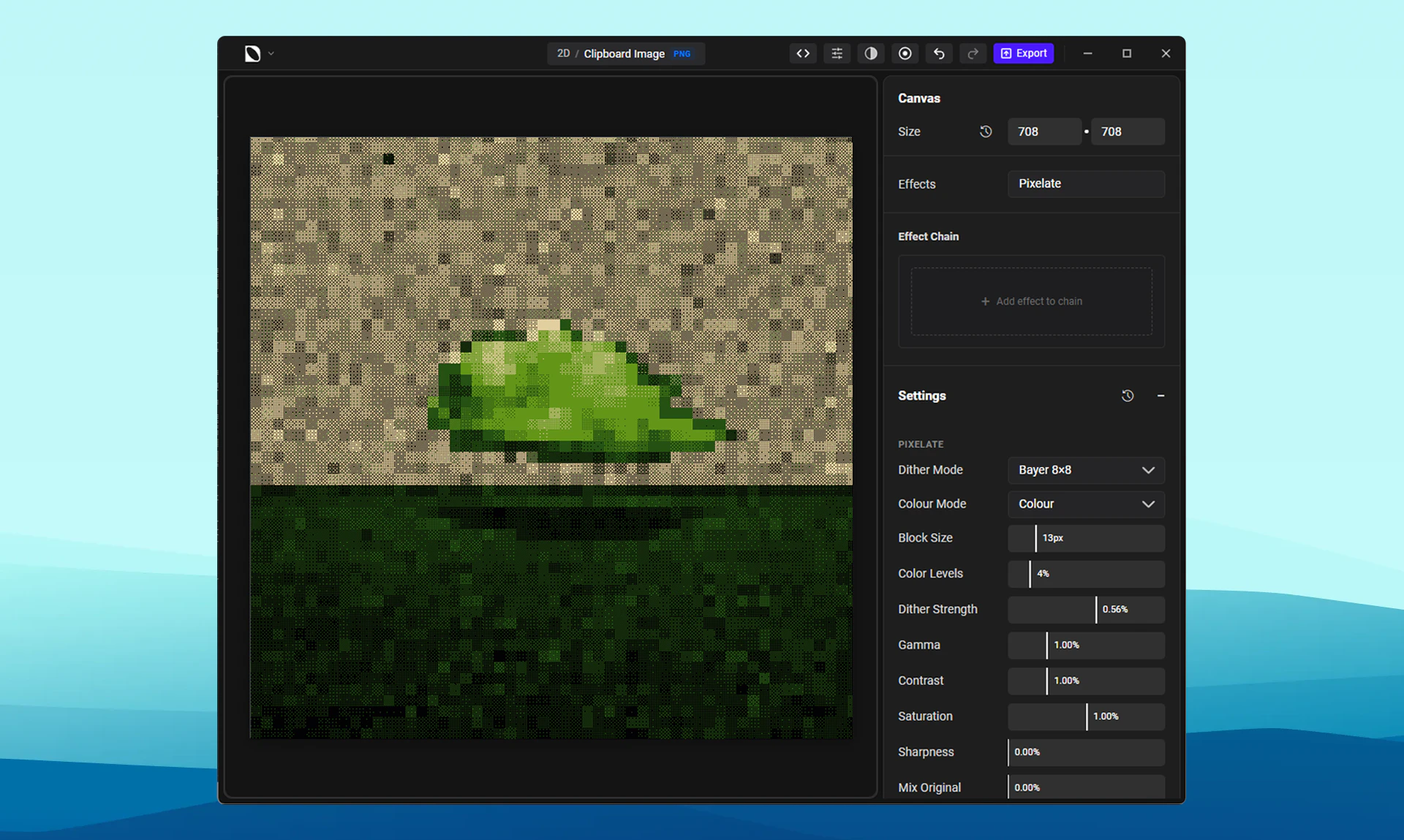Open the adjustments sliders icon in the toolbar
This screenshot has height=840, width=1404.
(837, 53)
